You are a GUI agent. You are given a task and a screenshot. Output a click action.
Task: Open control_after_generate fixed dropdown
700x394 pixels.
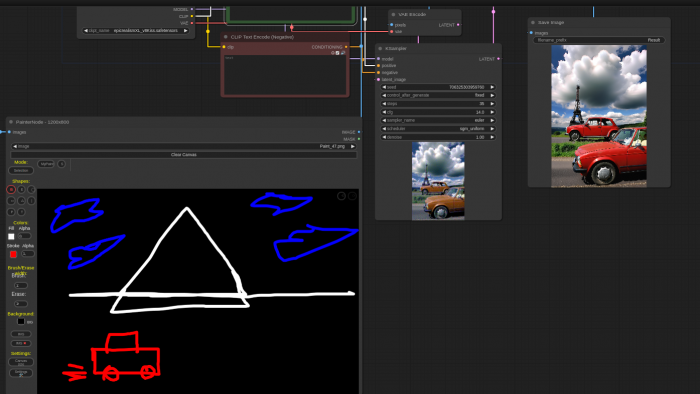click(x=438, y=95)
